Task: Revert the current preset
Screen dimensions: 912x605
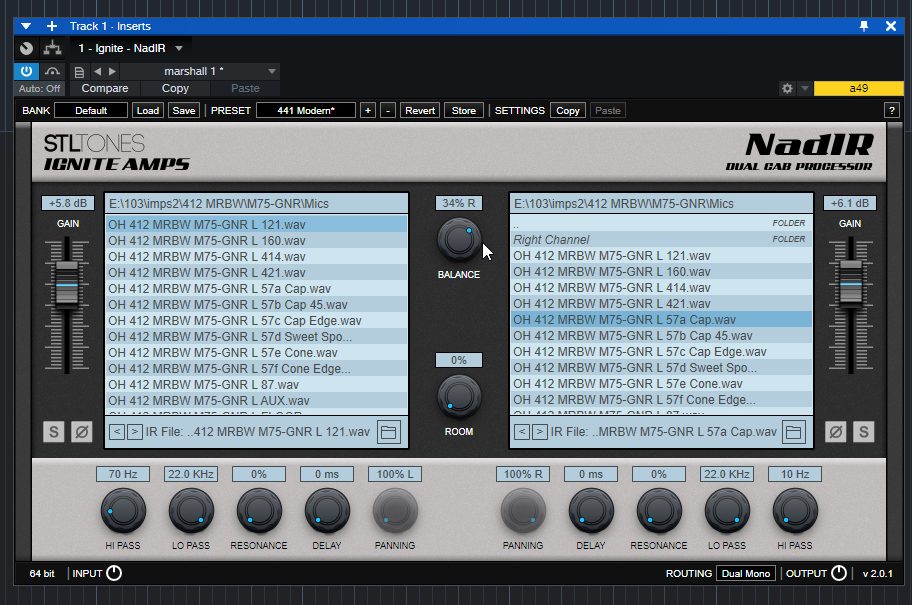Action: [x=420, y=111]
